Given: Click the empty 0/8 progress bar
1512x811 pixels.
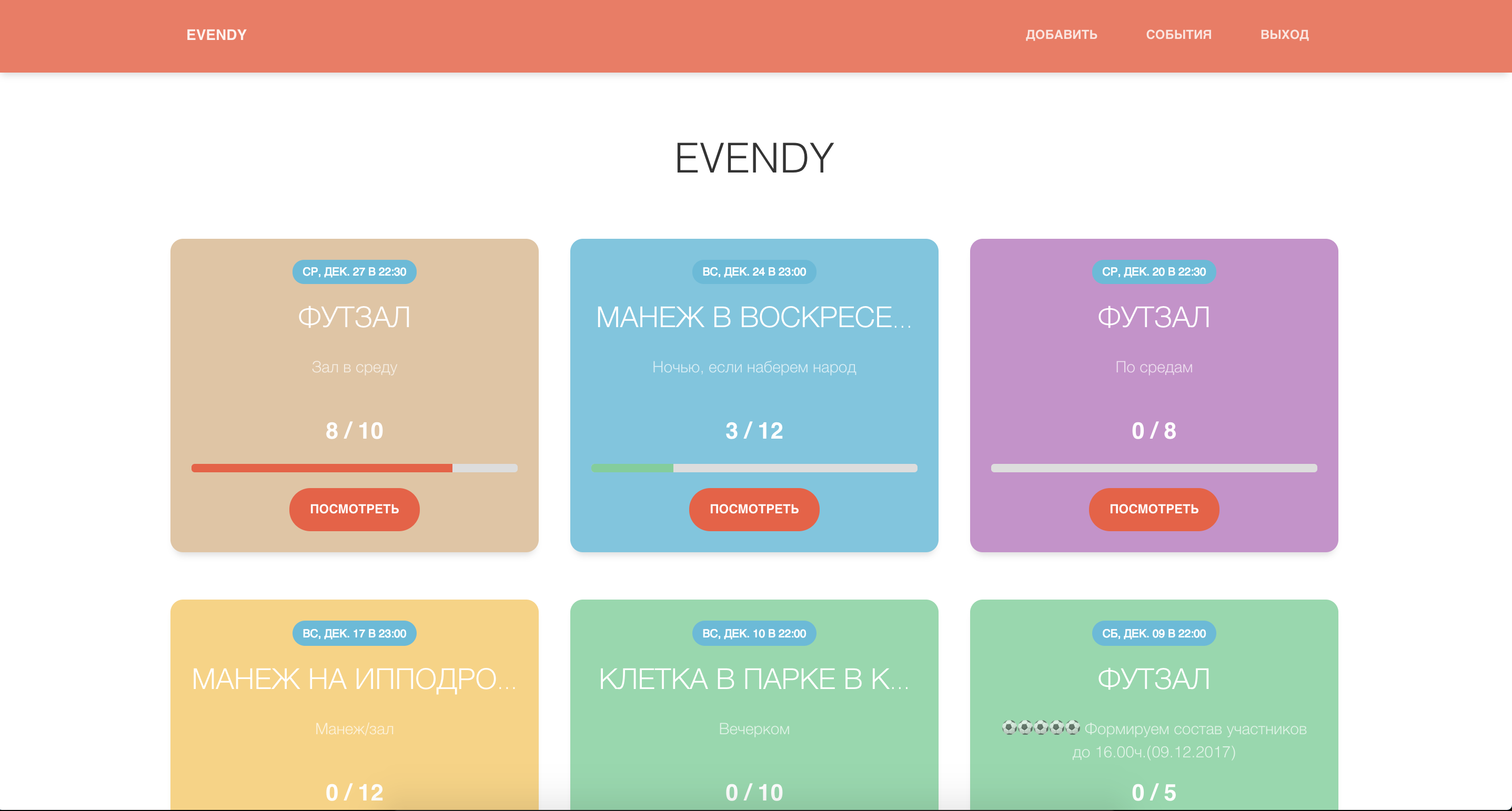Looking at the screenshot, I should click(x=1153, y=468).
